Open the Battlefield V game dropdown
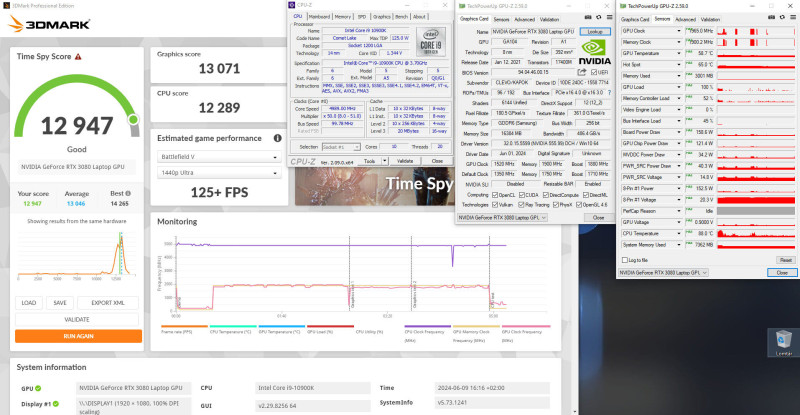This screenshot has height=415, width=800. [219, 157]
